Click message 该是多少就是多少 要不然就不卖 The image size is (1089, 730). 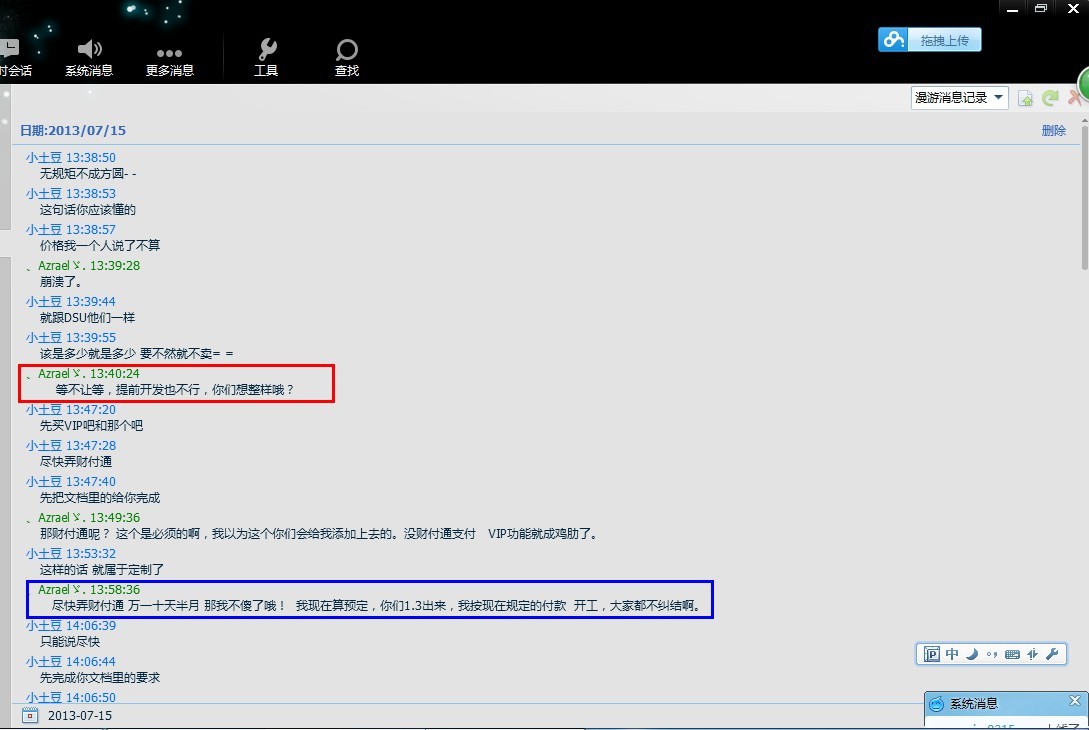coord(136,354)
